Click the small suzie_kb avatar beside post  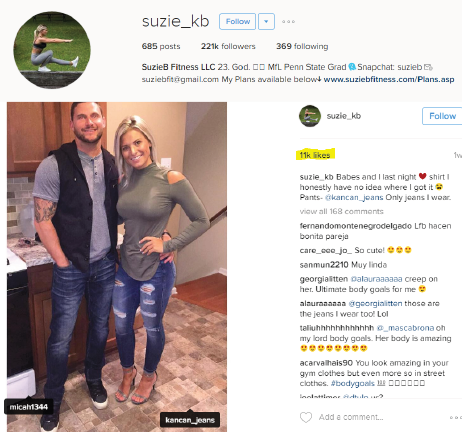coord(310,116)
